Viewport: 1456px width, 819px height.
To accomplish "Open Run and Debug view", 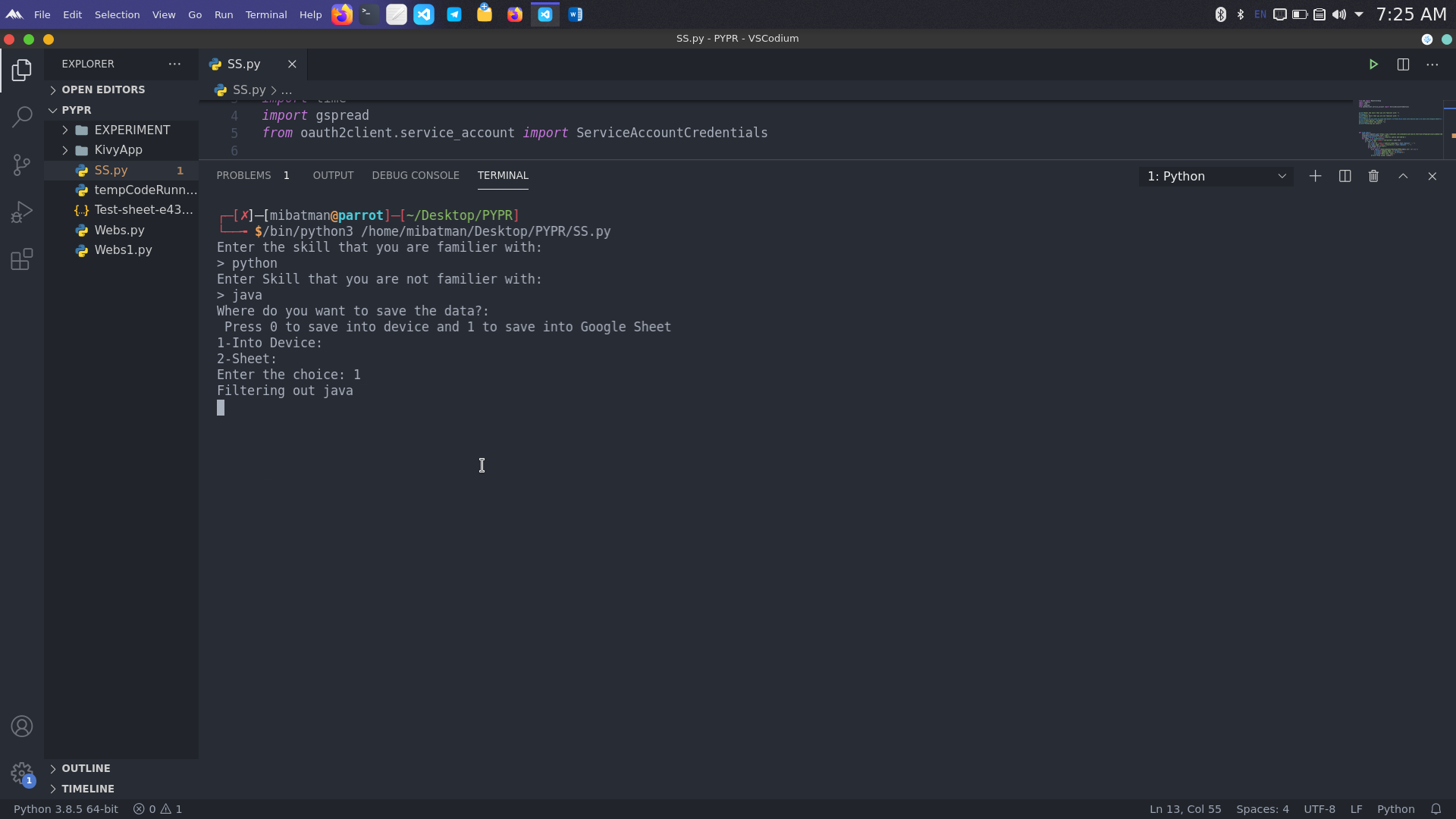I will click(22, 212).
